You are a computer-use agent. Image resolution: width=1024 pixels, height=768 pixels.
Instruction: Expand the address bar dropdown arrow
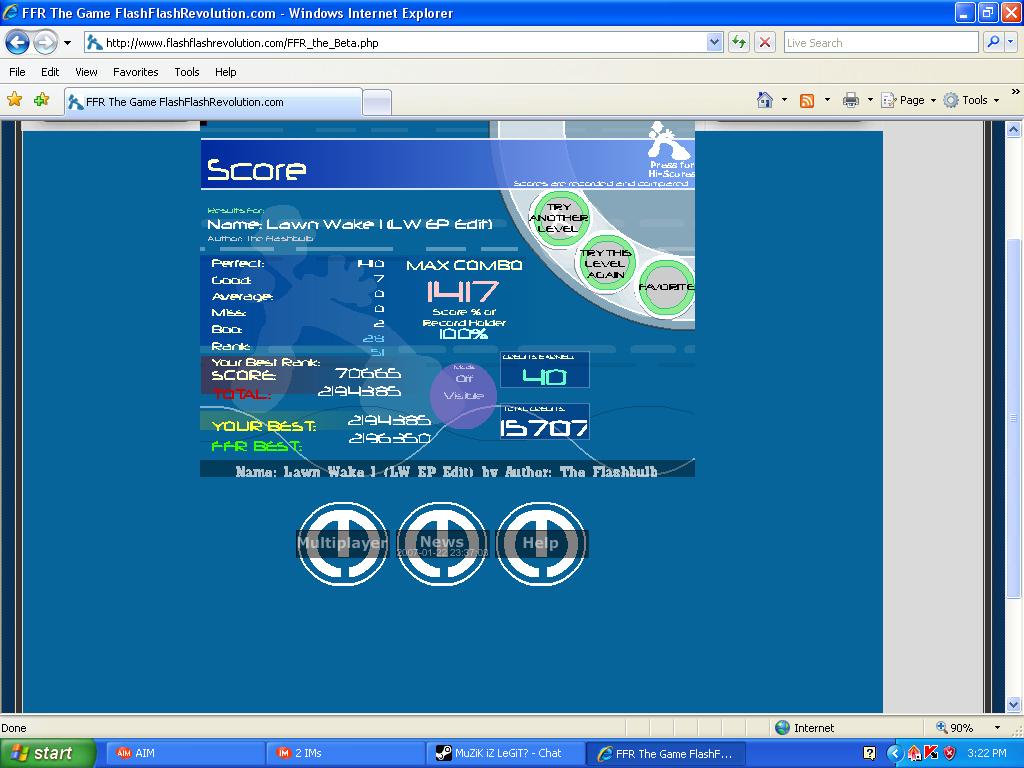pos(714,43)
